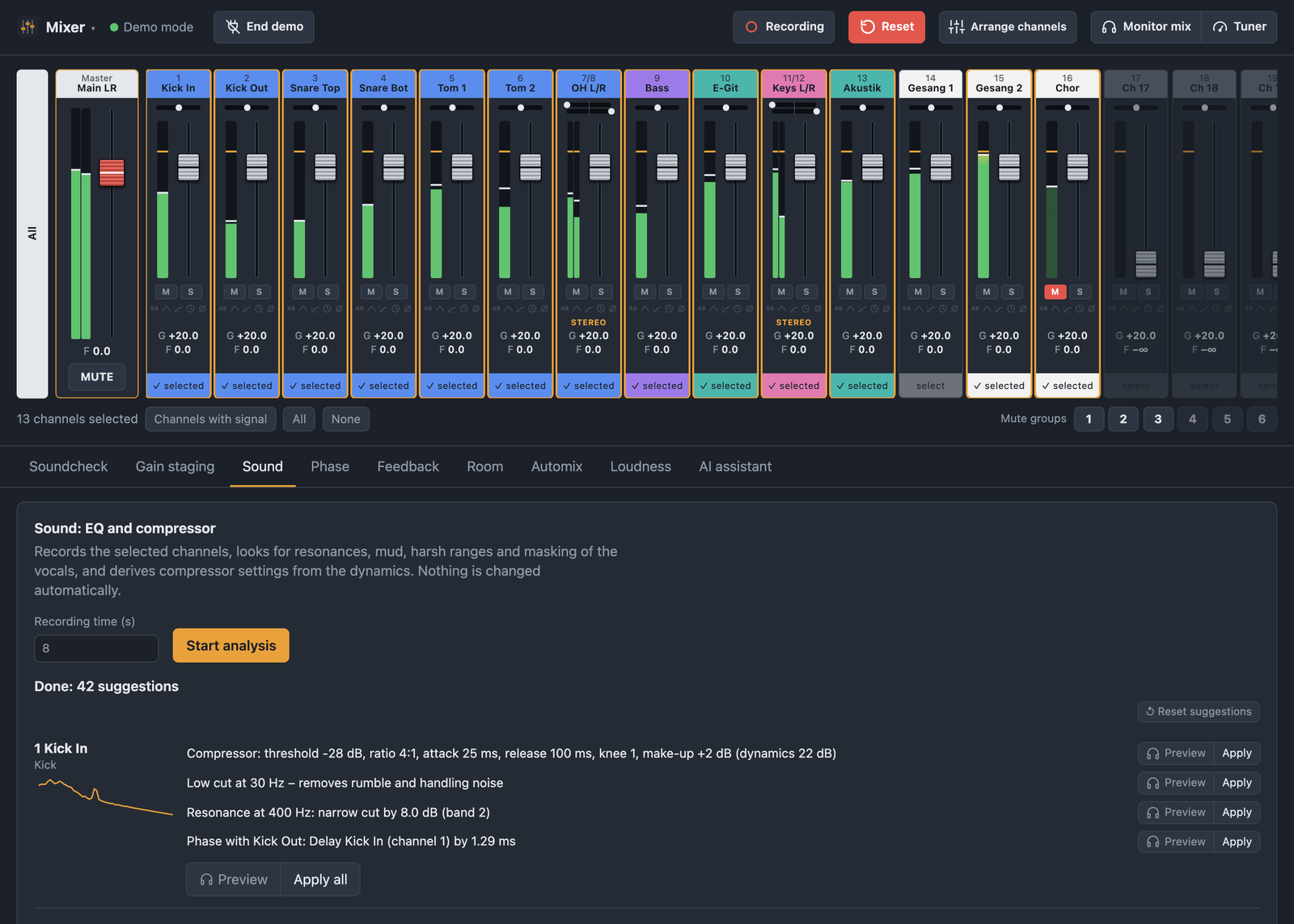Click the 48V phantom indicator on Tom 1

tap(428, 309)
